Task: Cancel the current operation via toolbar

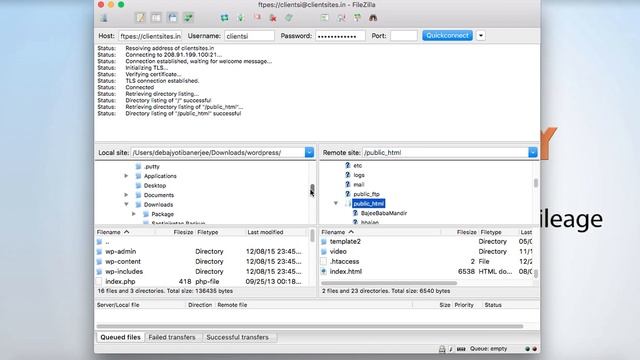Action: click(257, 18)
